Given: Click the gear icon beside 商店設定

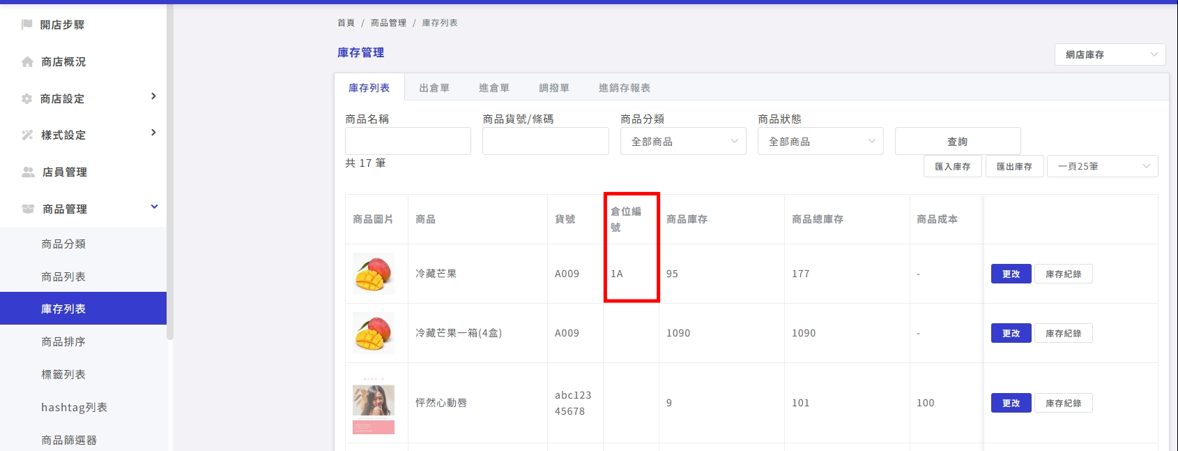Looking at the screenshot, I should [27, 98].
